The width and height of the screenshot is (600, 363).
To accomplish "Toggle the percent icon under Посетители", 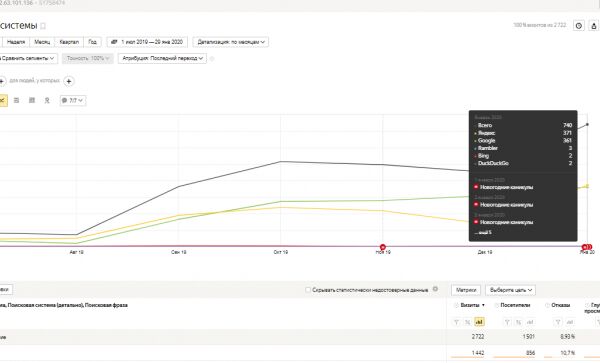I will tap(518, 322).
